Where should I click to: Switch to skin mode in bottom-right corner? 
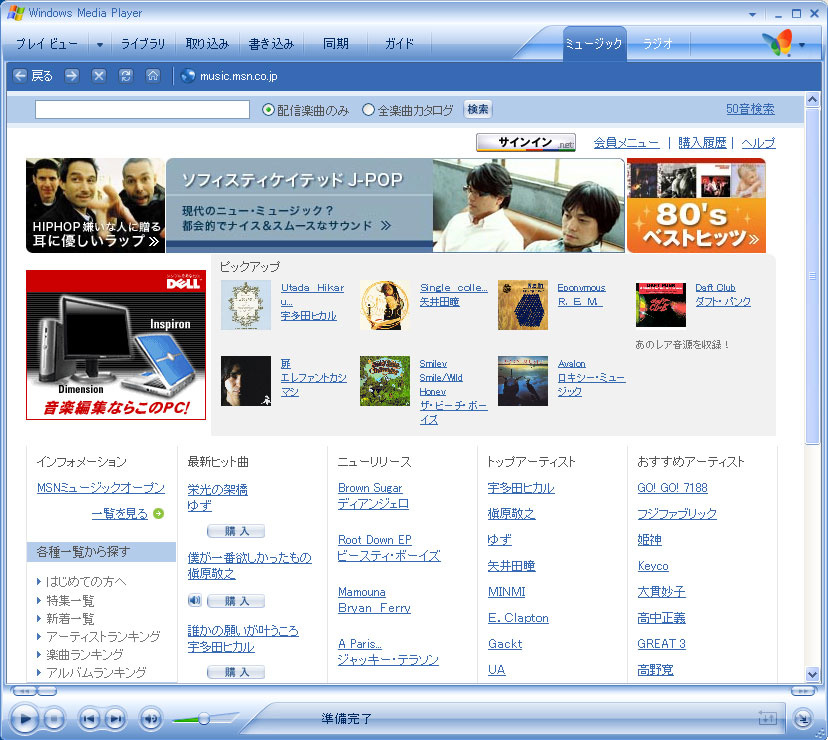coord(803,718)
